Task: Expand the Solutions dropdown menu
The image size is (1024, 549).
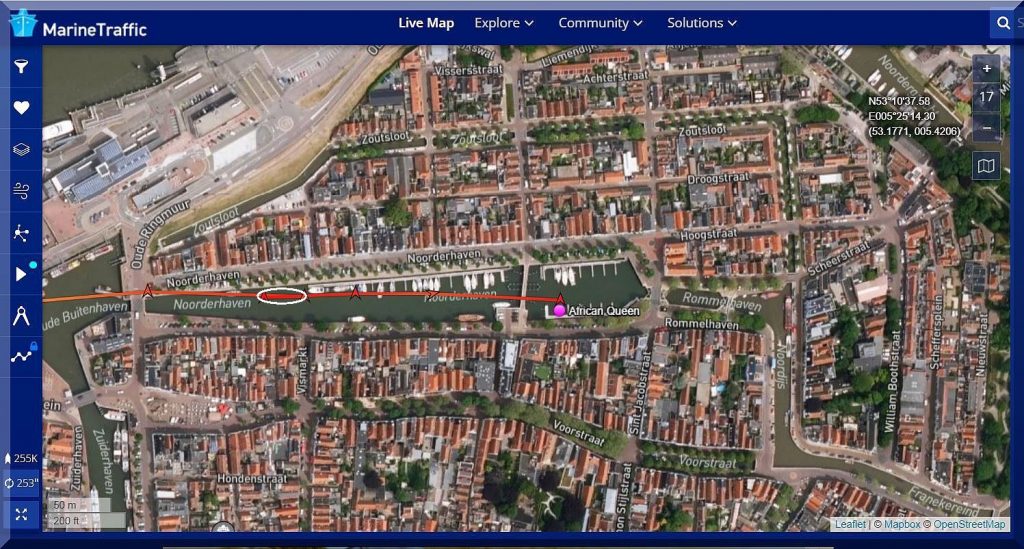Action: coord(702,23)
